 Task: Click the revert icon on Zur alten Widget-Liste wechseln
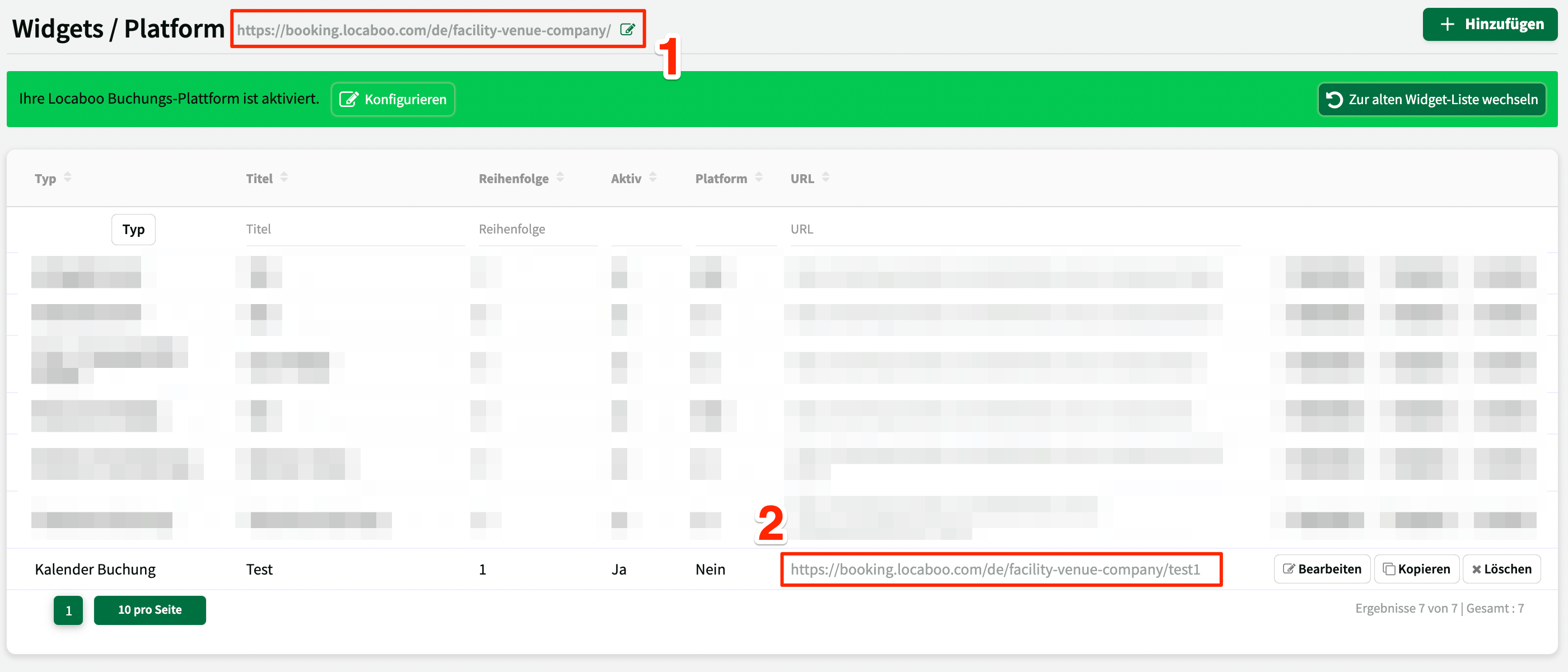click(1334, 99)
